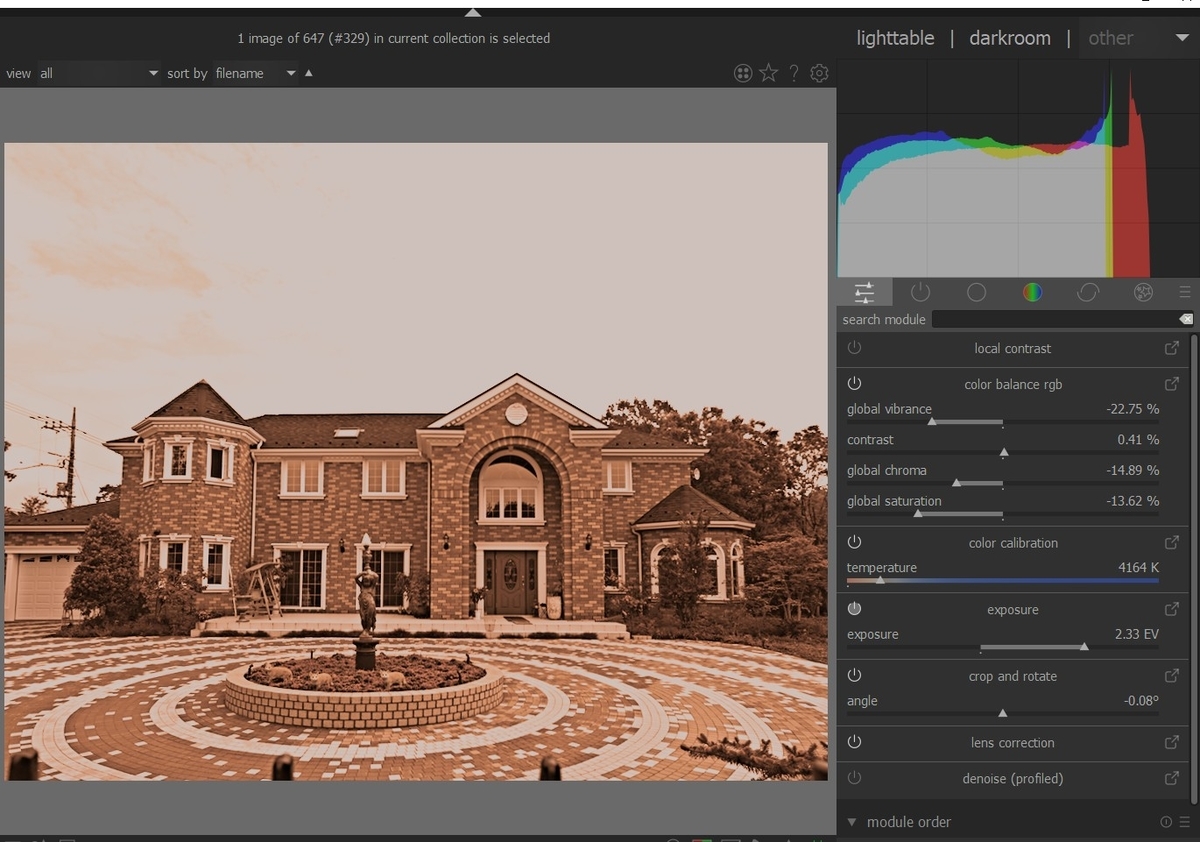Viewport: 1200px width, 842px height.
Task: Open the correct modules group icon
Action: (1088, 292)
